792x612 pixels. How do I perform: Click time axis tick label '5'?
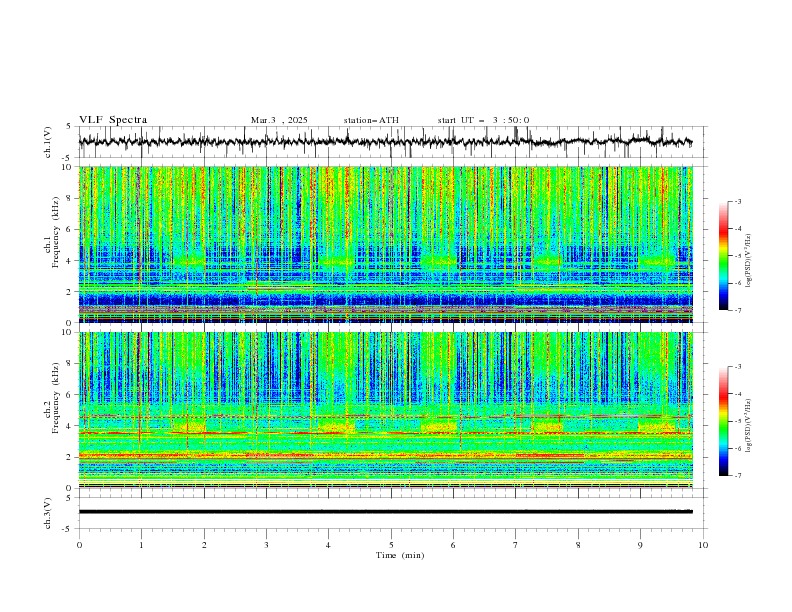391,545
